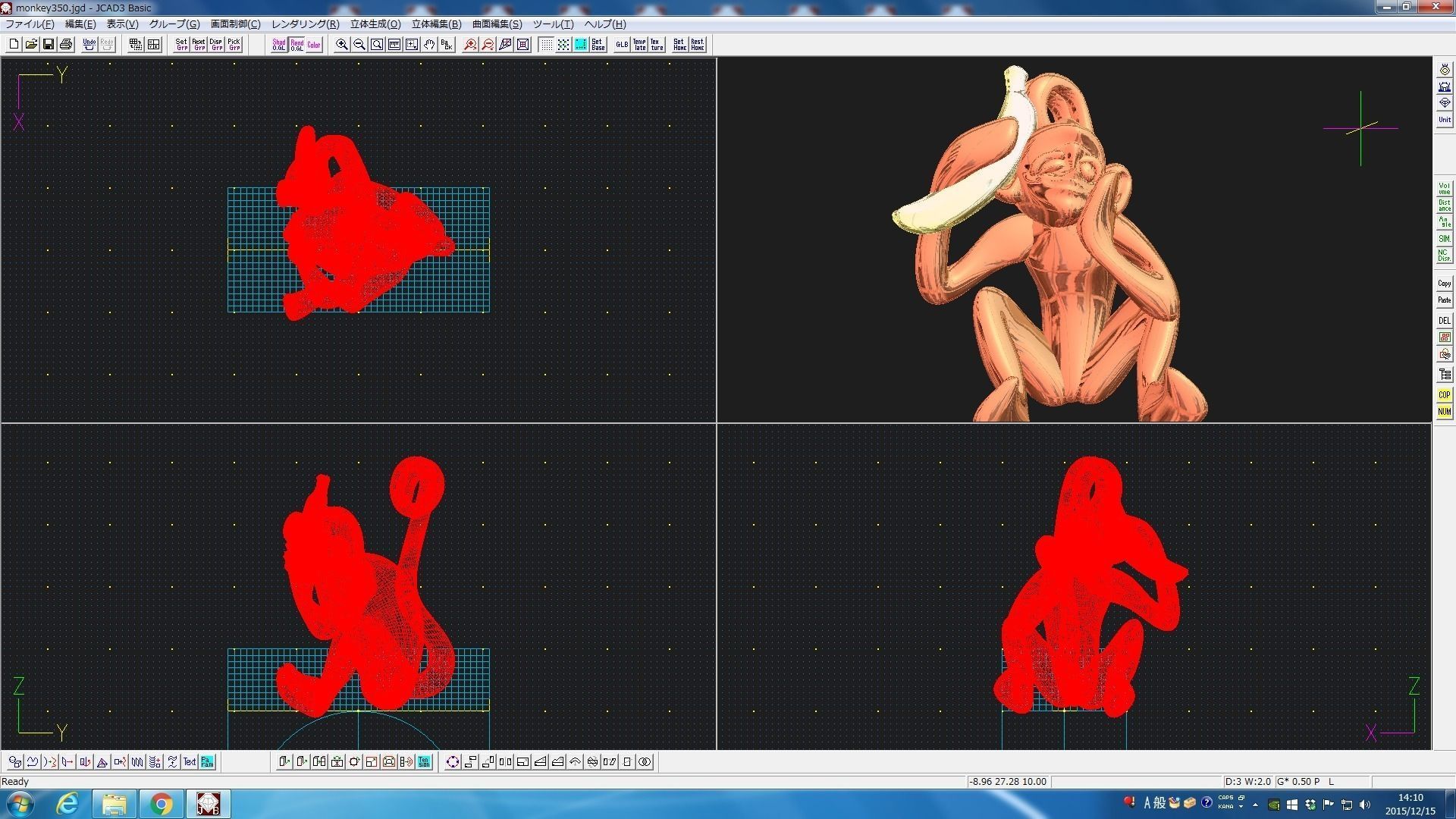
Task: Toggle the yellow NUM button
Action: (x=1444, y=412)
